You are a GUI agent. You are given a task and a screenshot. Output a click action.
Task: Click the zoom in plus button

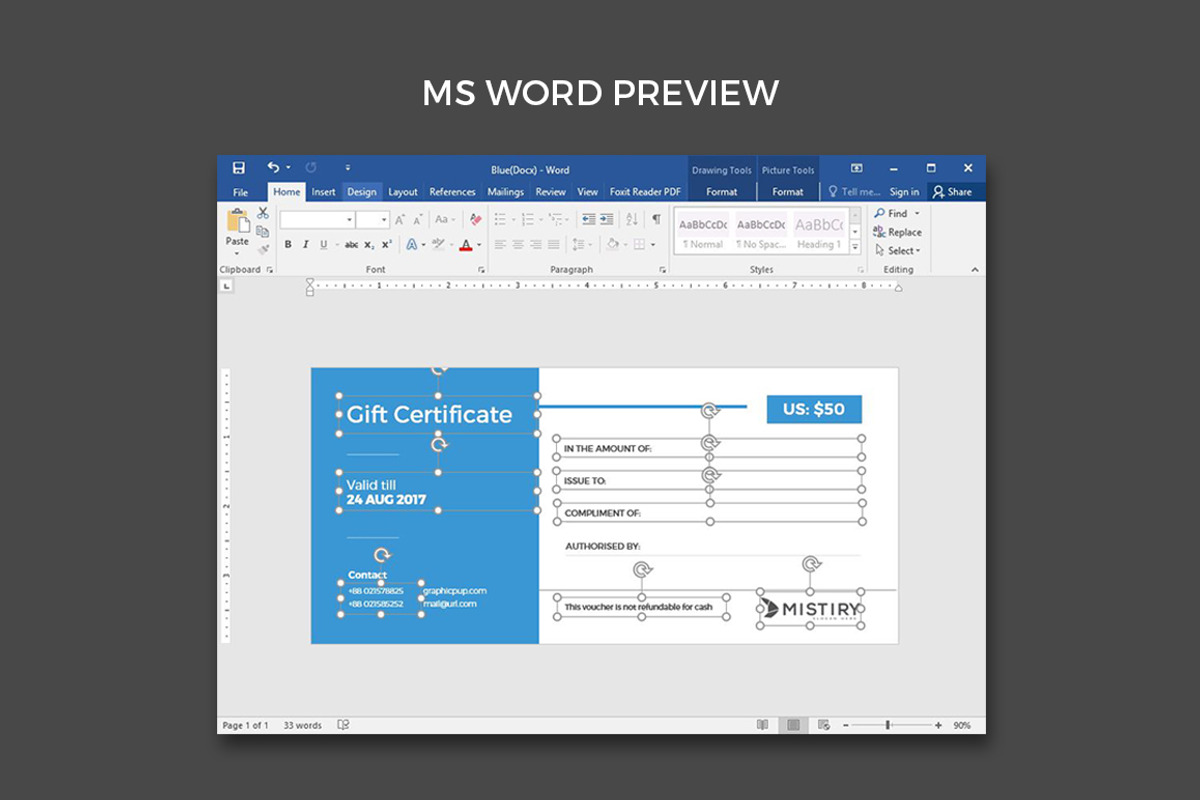[x=938, y=725]
